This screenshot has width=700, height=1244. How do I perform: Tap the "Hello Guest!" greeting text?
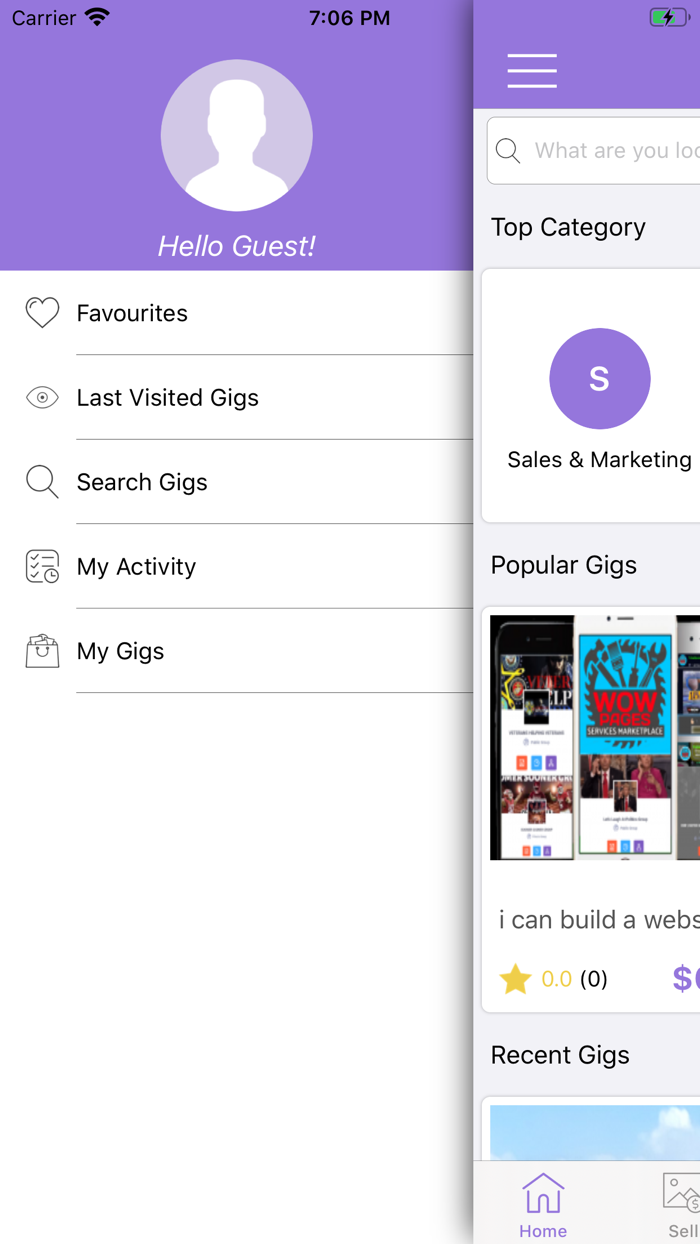click(x=237, y=246)
